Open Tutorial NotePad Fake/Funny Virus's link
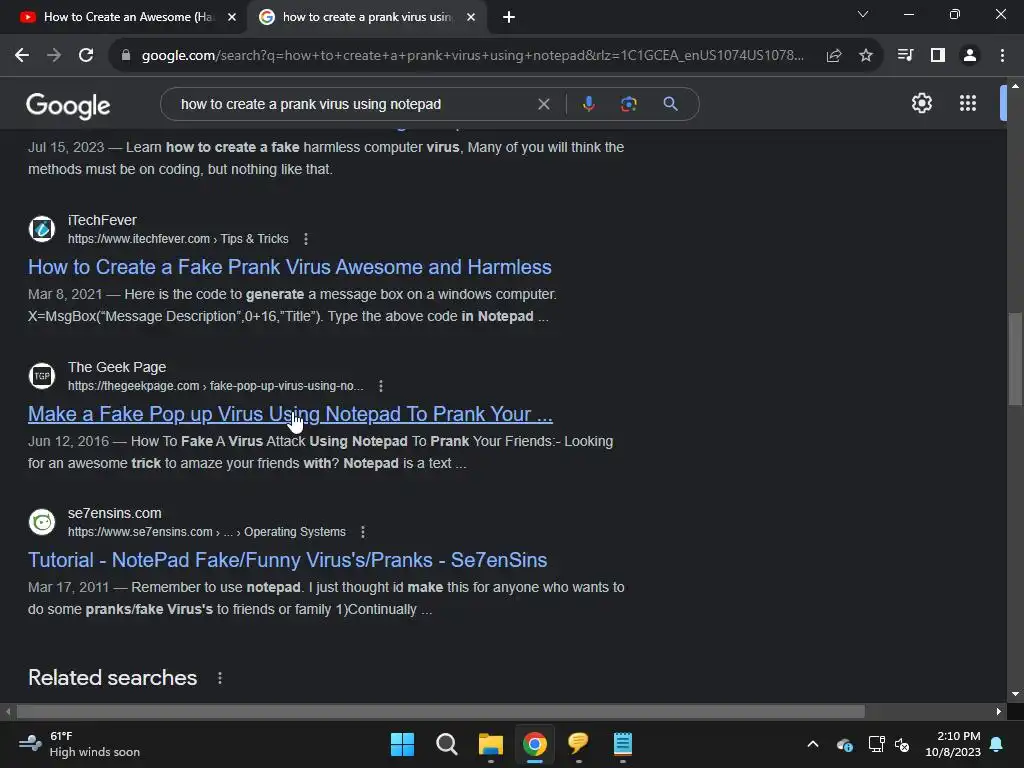1024x768 pixels. pyautogui.click(x=287, y=560)
